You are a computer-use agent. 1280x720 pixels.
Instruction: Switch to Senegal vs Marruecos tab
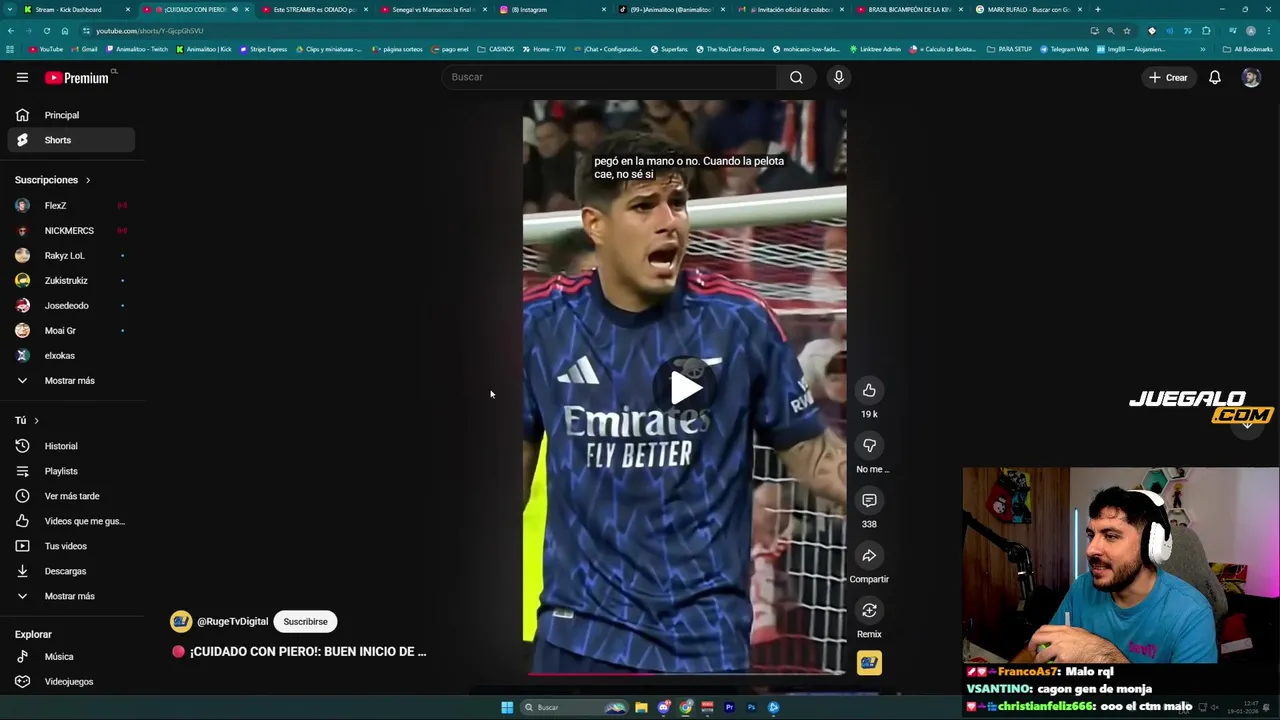point(432,9)
